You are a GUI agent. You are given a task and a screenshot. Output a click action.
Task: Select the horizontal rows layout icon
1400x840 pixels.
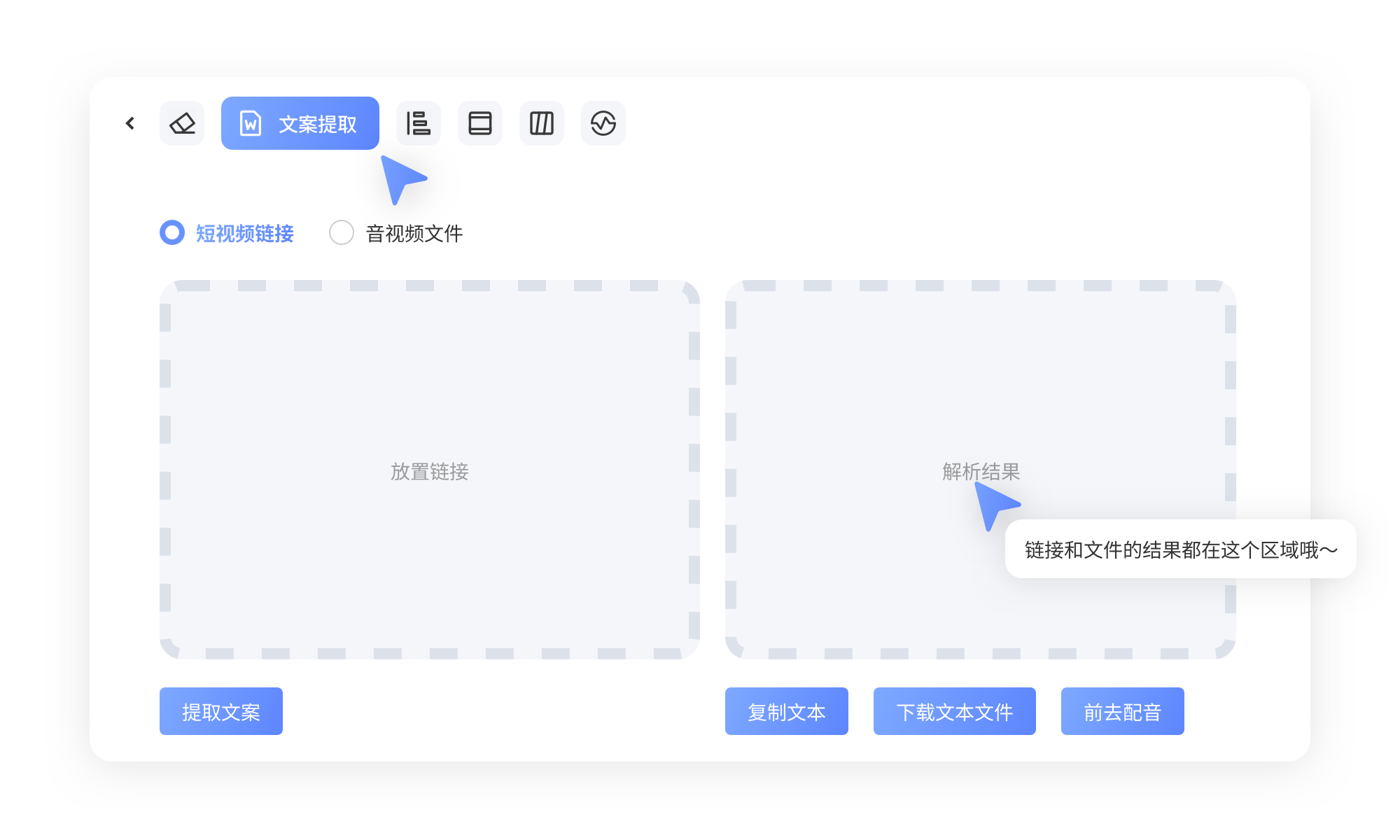[479, 123]
